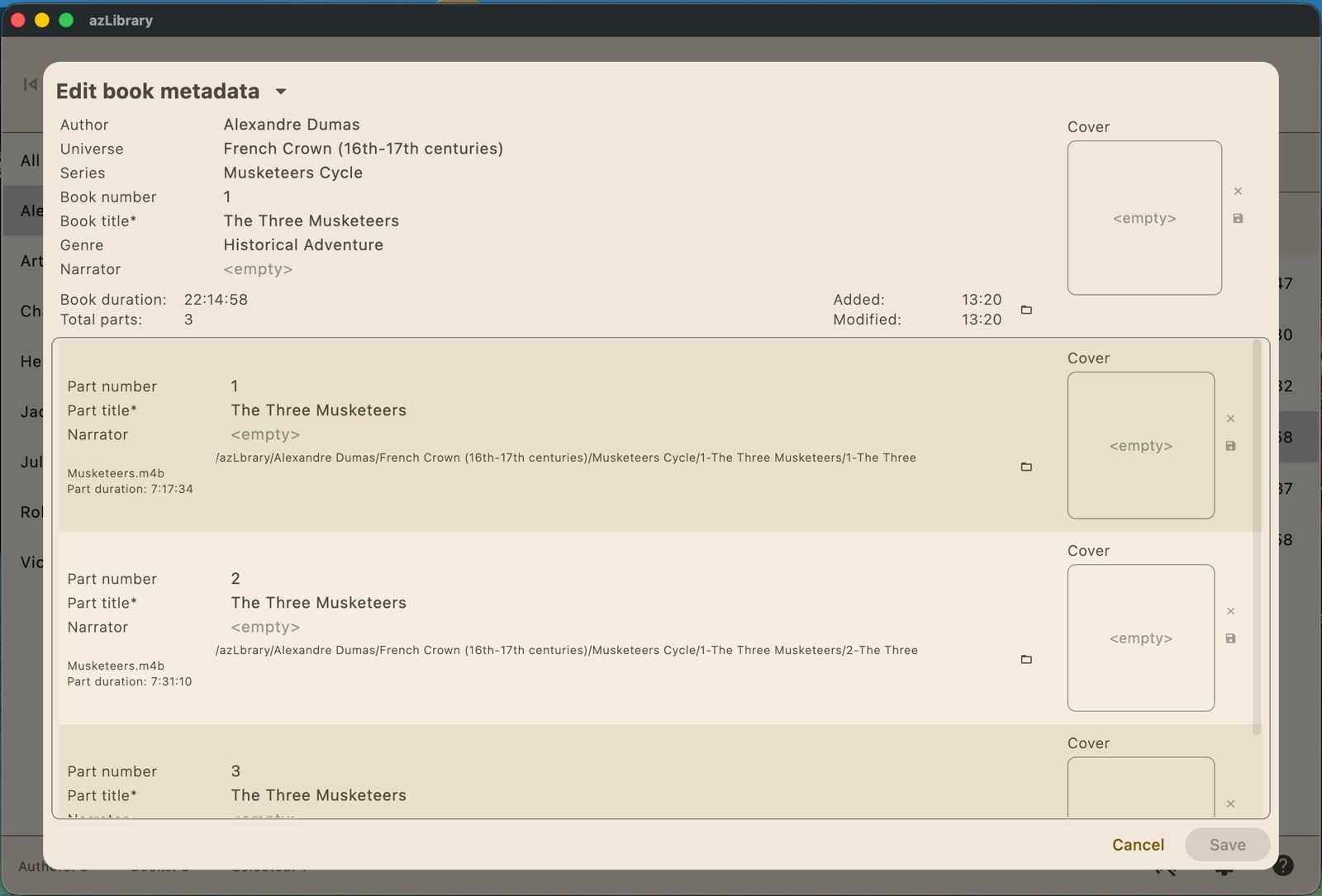Click the Save button

pos(1227,845)
